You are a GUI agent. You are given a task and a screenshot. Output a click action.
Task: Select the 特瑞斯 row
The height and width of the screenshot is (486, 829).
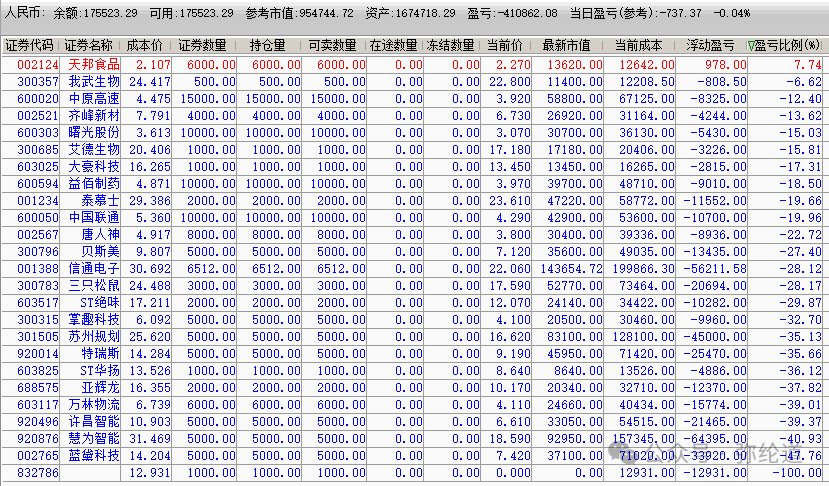412,353
